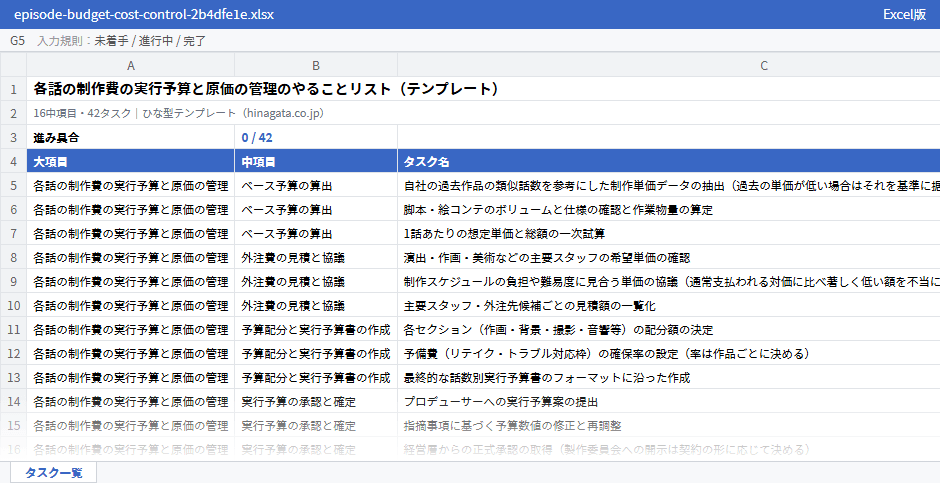The height and width of the screenshot is (483, 940).
Task: Open the タスク一覧 sheet tab
Action: point(53,472)
